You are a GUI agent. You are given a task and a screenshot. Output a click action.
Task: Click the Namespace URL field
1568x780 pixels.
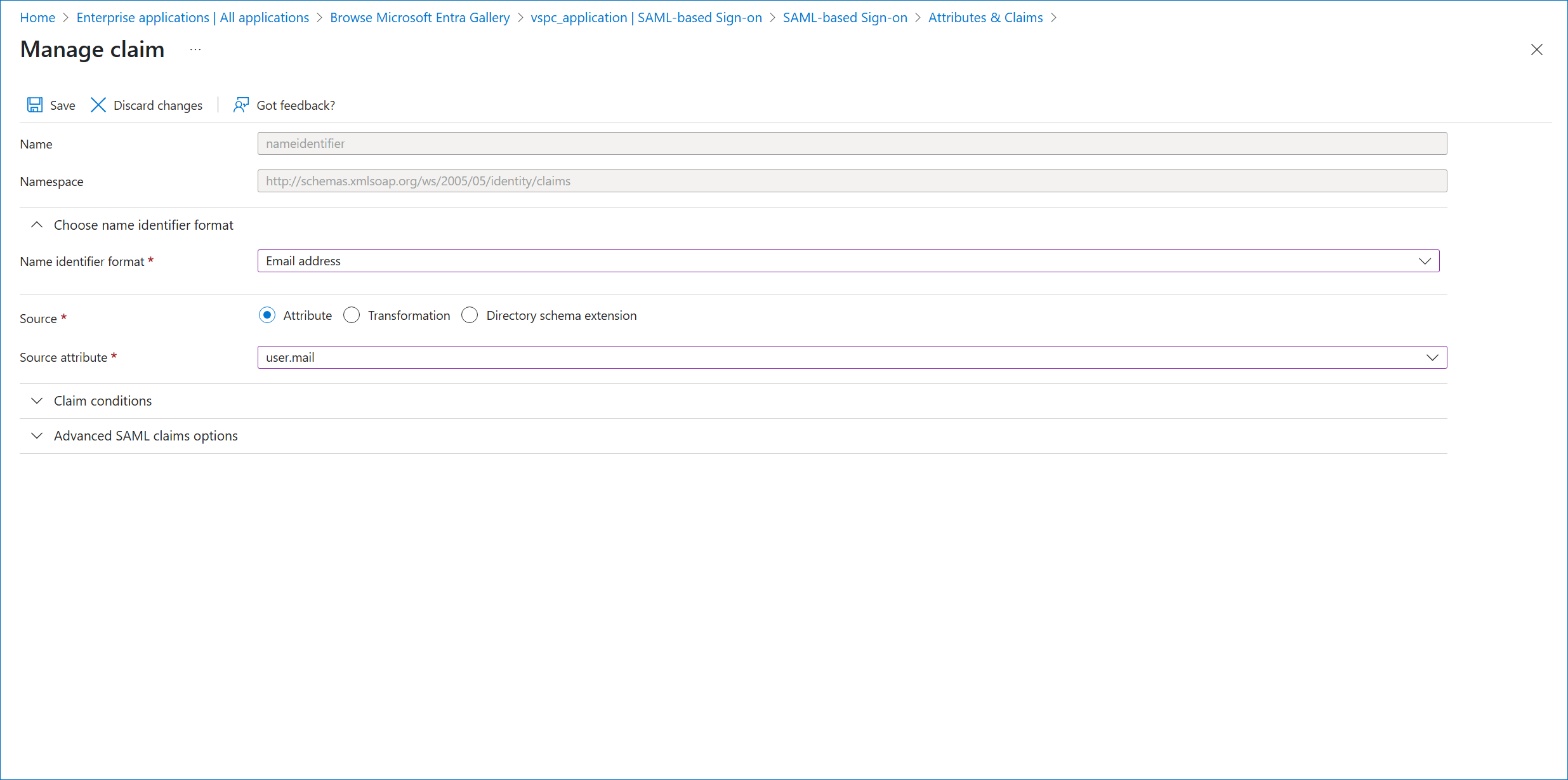coord(852,181)
